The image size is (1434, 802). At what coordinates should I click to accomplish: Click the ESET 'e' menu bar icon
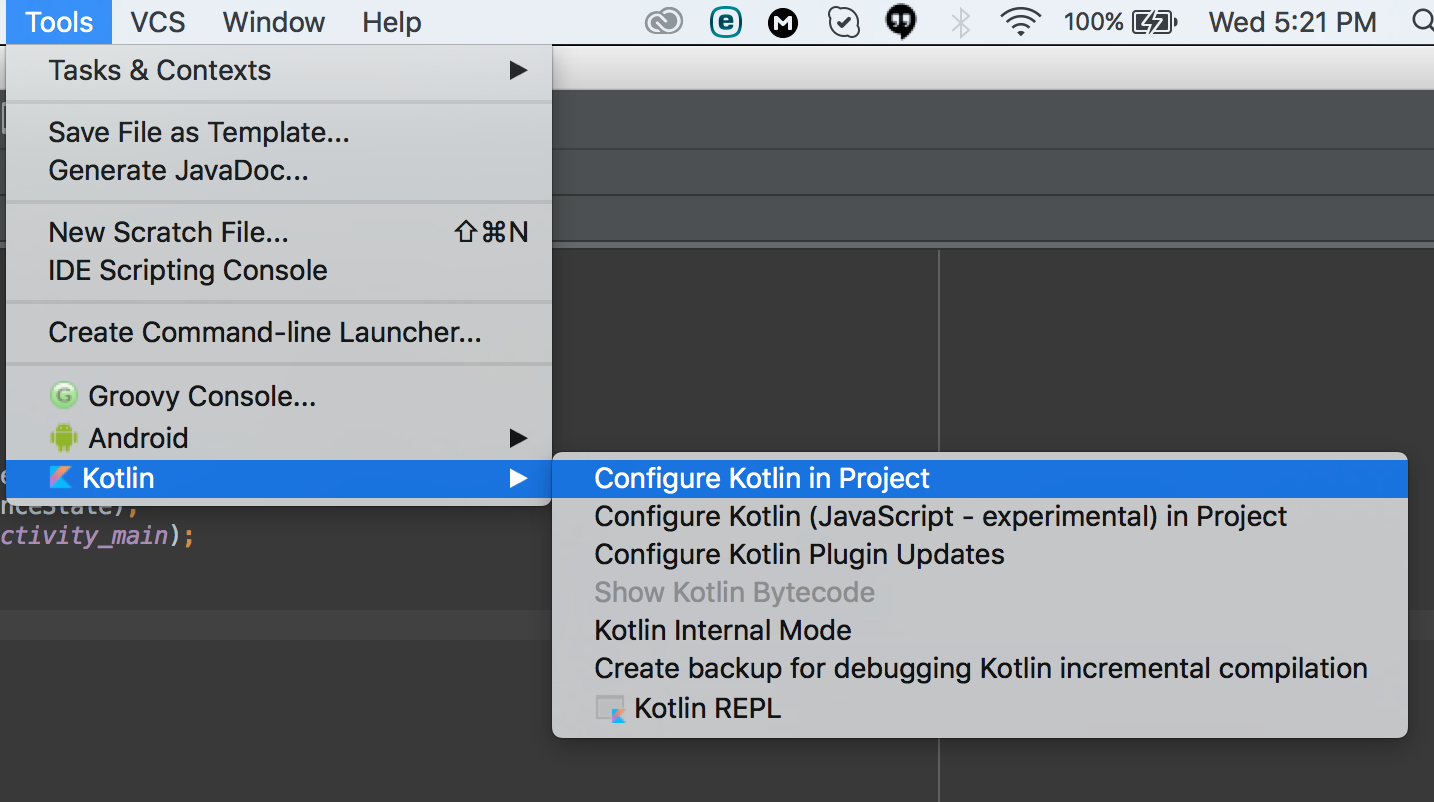pos(726,22)
